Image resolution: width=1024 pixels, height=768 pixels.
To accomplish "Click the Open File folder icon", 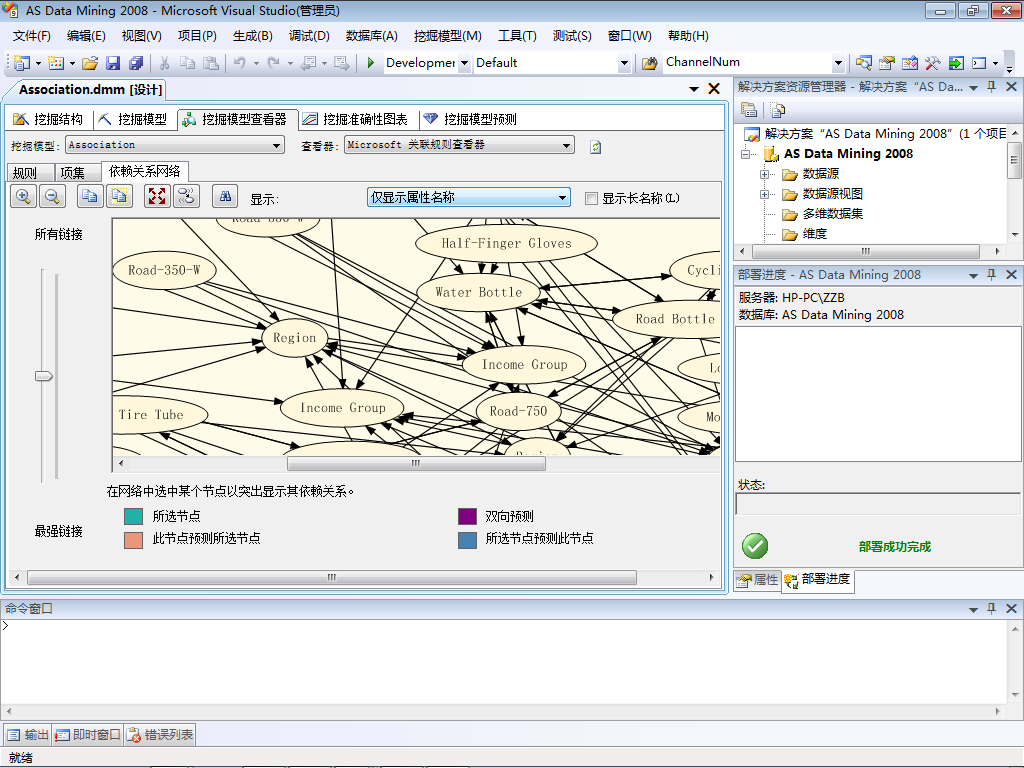I will click(90, 63).
